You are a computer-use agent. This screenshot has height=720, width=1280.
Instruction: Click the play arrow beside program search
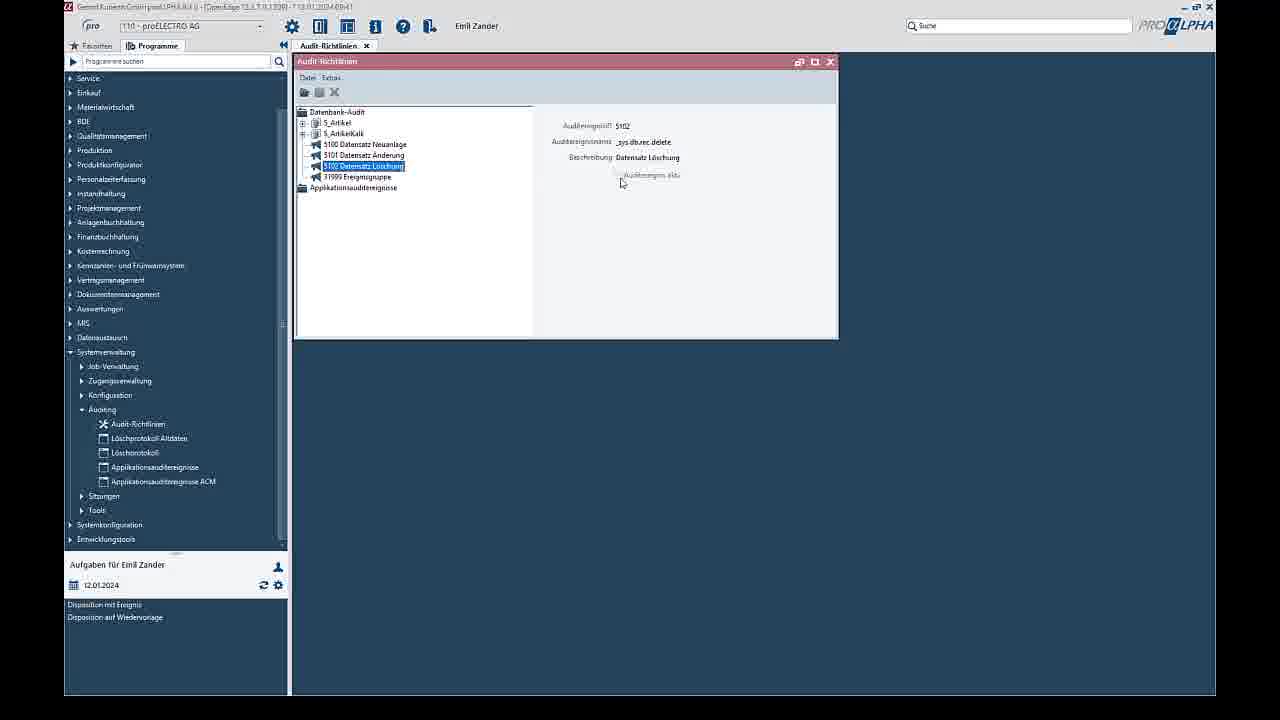tap(73, 62)
